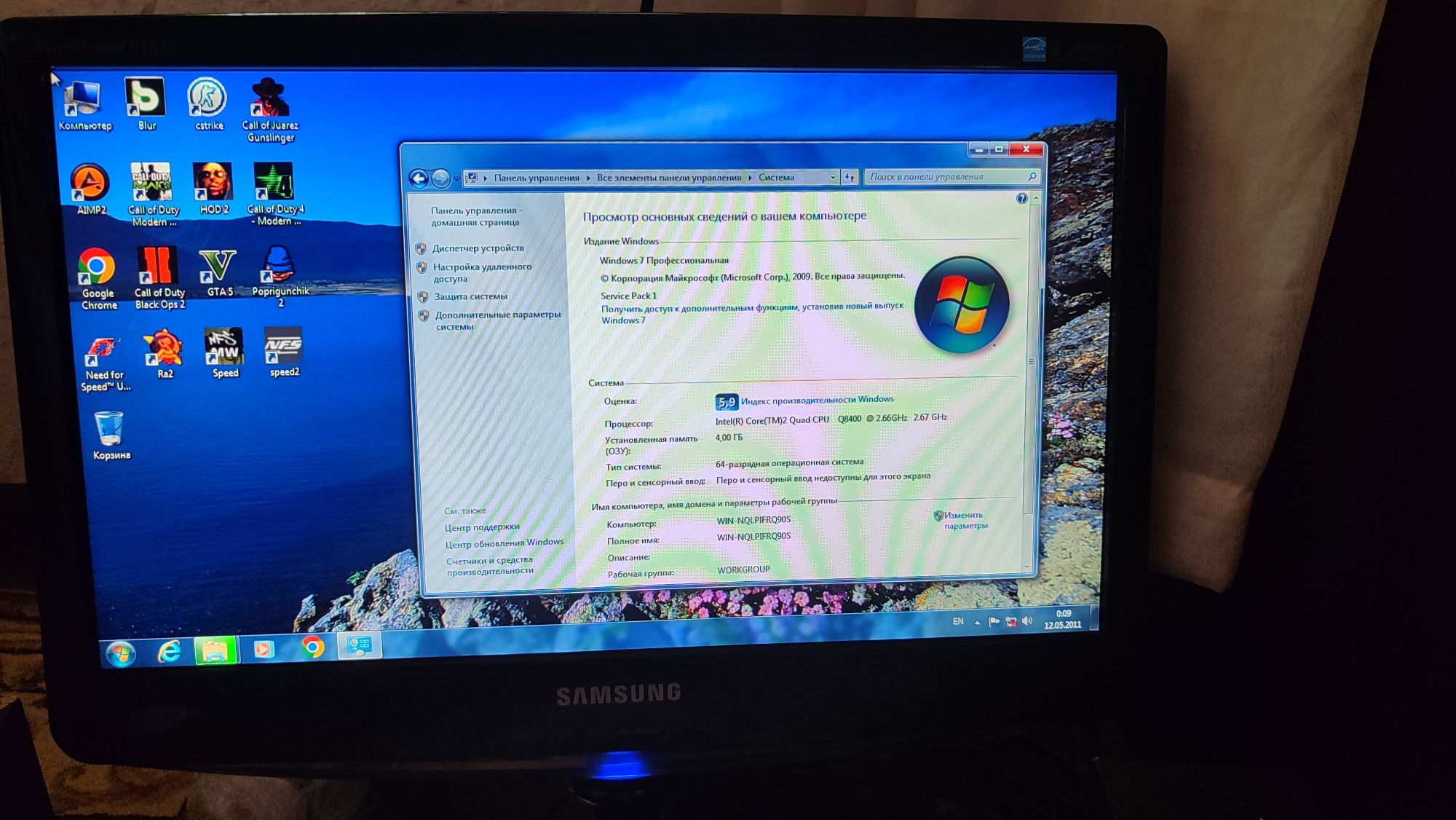The width and height of the screenshot is (1456, 820).
Task: Click Все элементы панели управления breadcrumb
Action: tap(669, 178)
